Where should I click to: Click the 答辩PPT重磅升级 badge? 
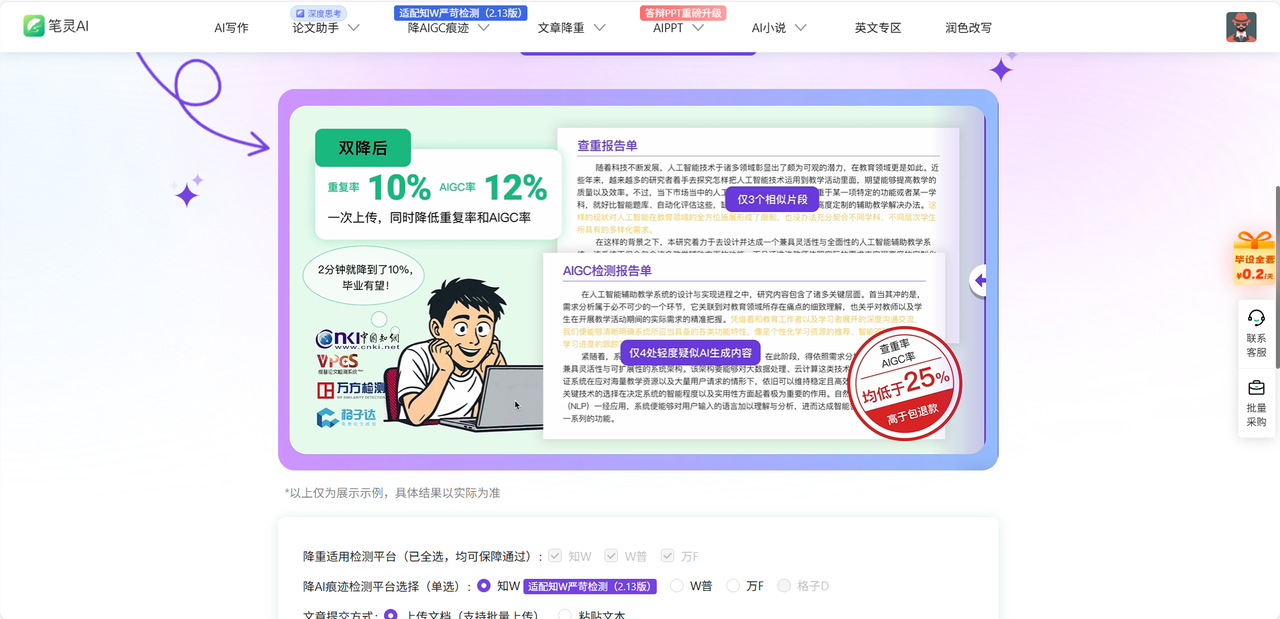(x=682, y=13)
